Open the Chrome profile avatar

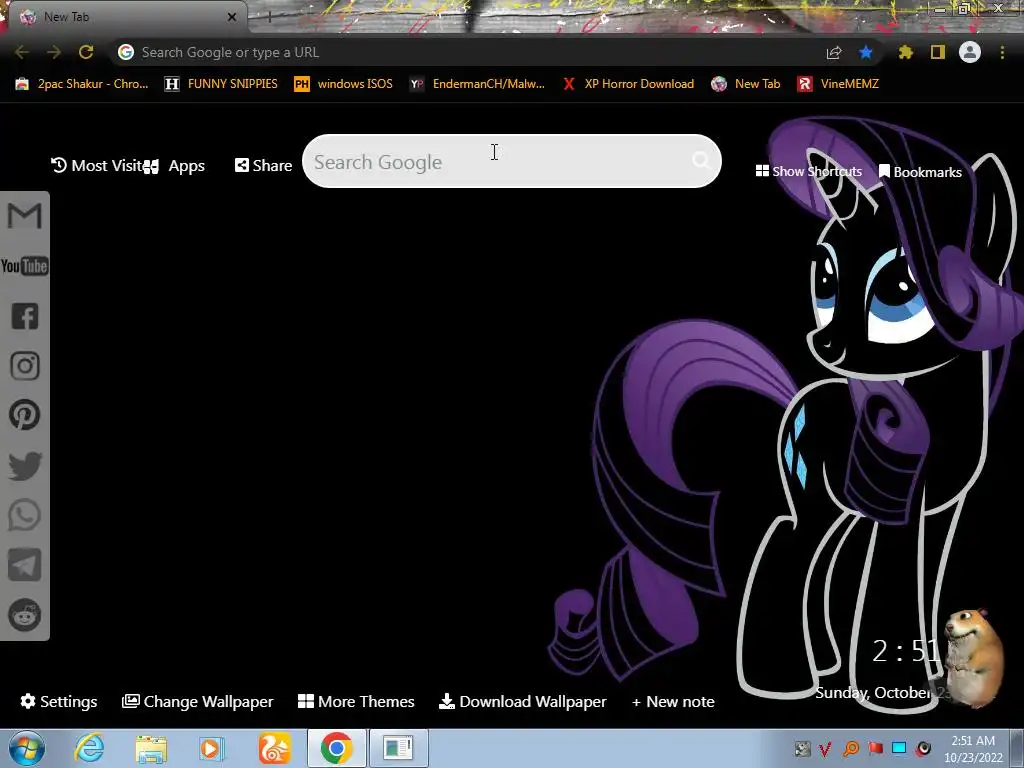970,52
